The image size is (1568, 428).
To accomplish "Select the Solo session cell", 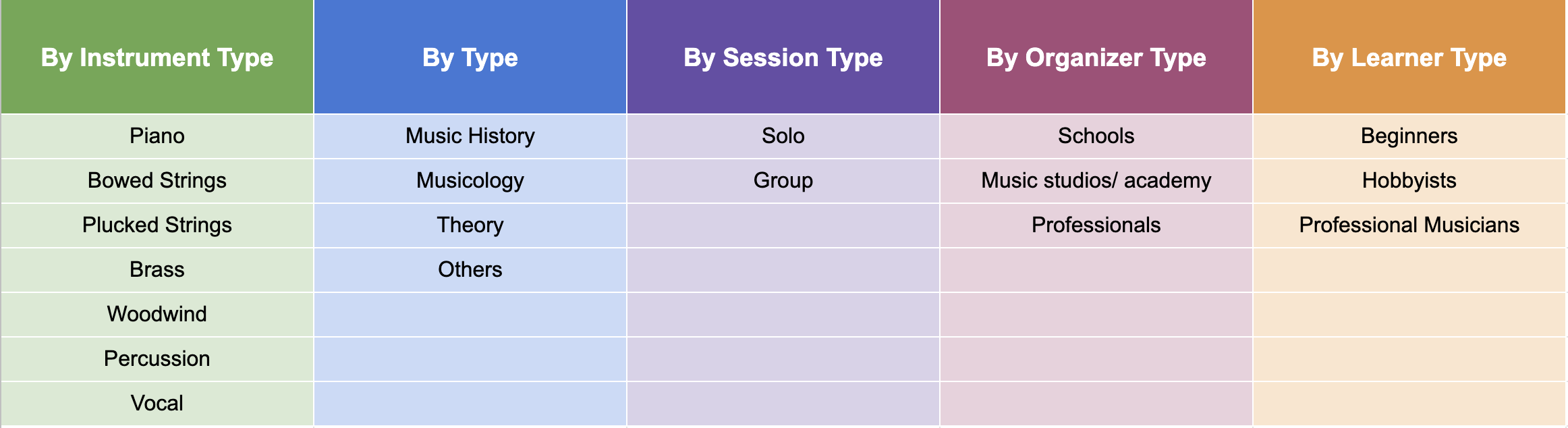I will [783, 136].
